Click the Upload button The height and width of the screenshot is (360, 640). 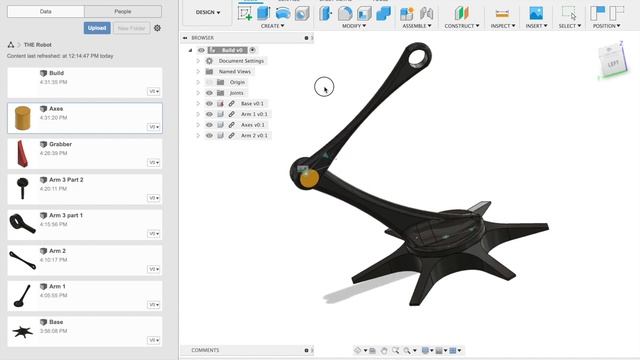(x=97, y=28)
